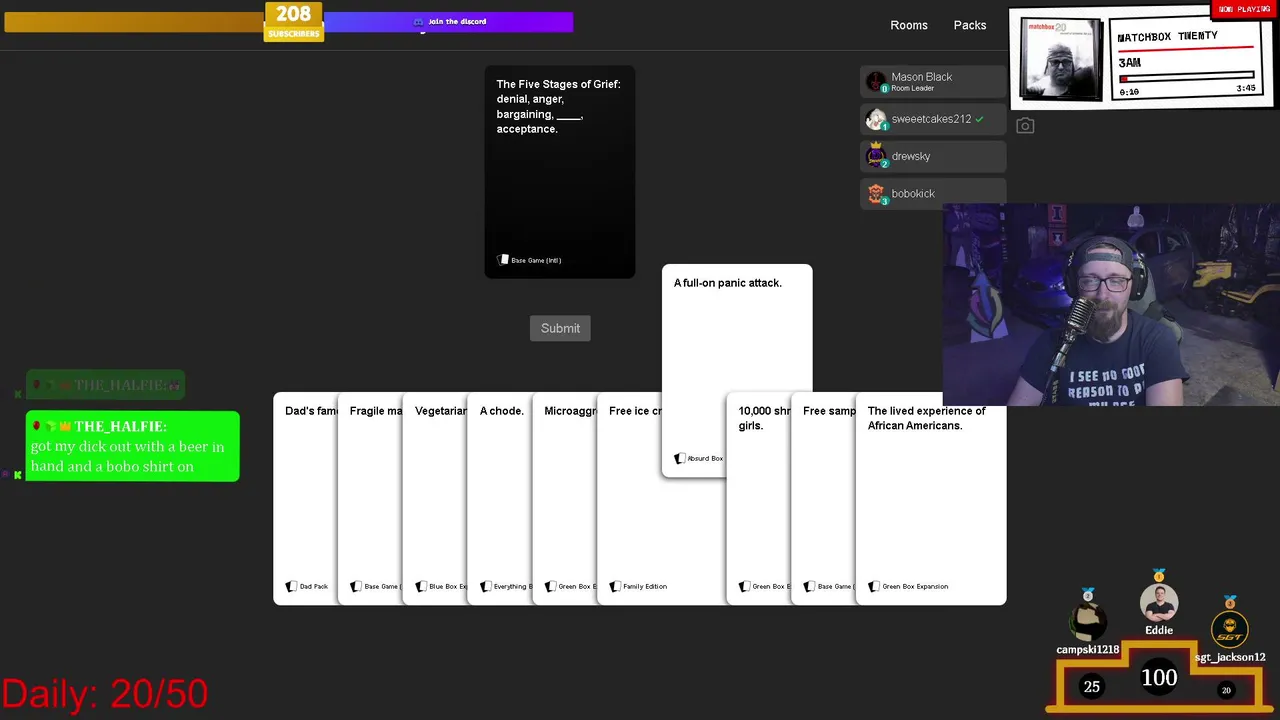The height and width of the screenshot is (720, 1280).
Task: Click the Dad Pack card icon
Action: coord(291,586)
